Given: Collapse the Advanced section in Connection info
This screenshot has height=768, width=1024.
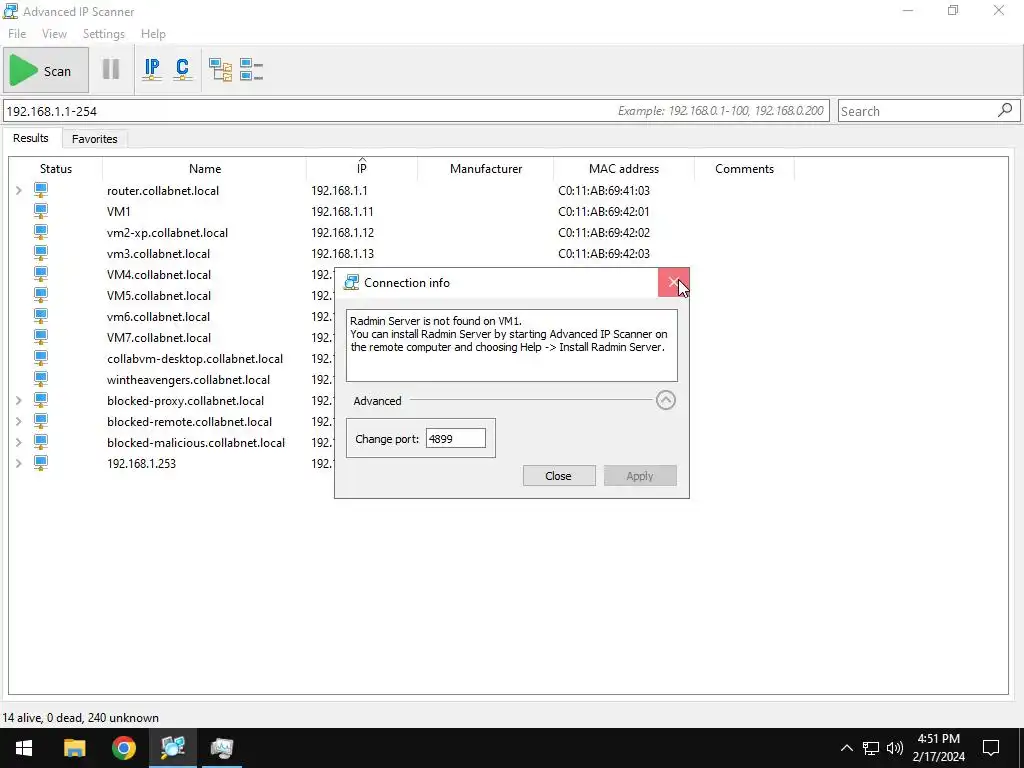Looking at the screenshot, I should (x=665, y=400).
